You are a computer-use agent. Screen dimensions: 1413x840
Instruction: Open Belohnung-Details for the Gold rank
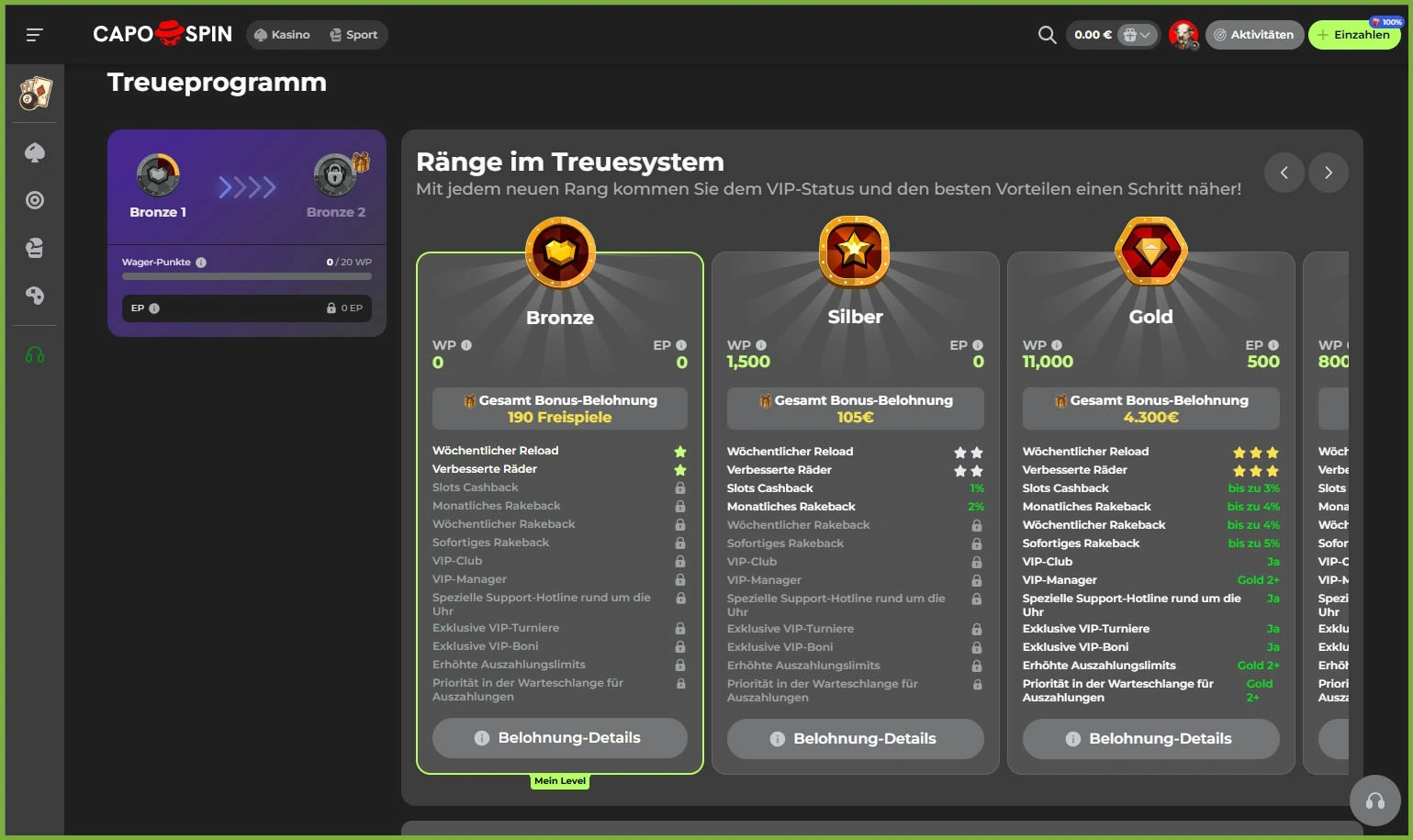tap(1150, 739)
